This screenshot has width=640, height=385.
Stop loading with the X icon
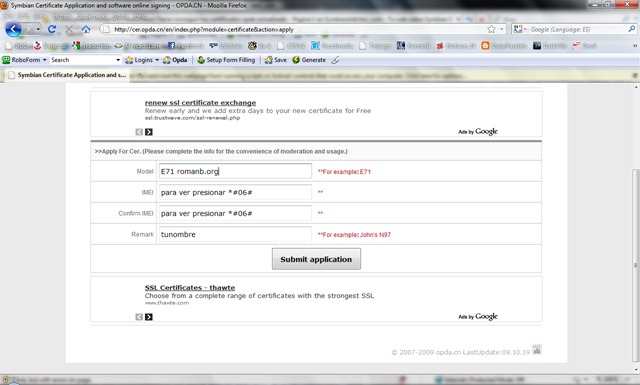(x=69, y=29)
